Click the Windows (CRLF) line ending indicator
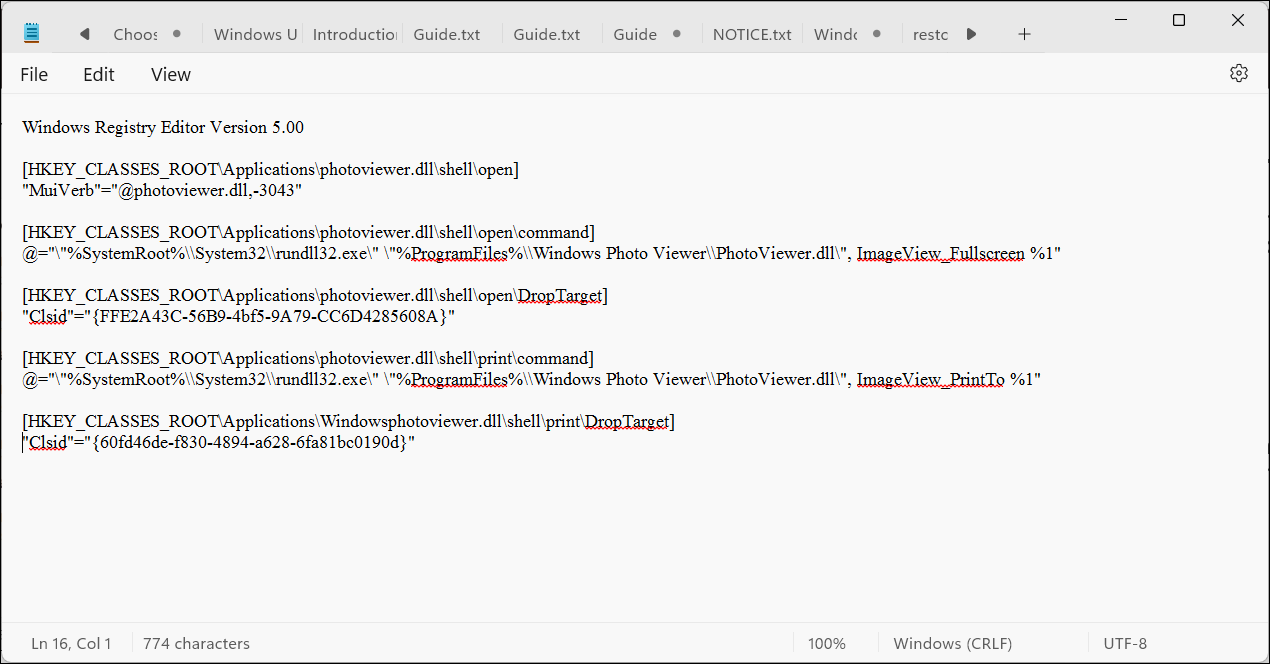Image resolution: width=1270 pixels, height=664 pixels. (952, 643)
